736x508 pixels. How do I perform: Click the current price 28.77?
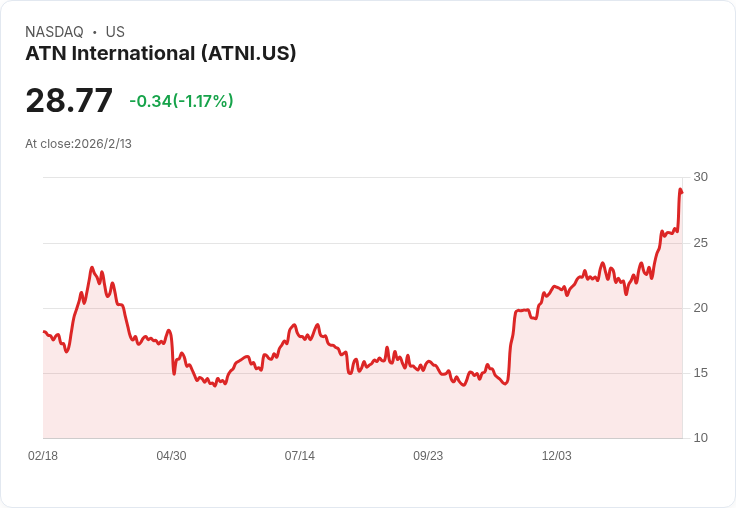coord(69,101)
